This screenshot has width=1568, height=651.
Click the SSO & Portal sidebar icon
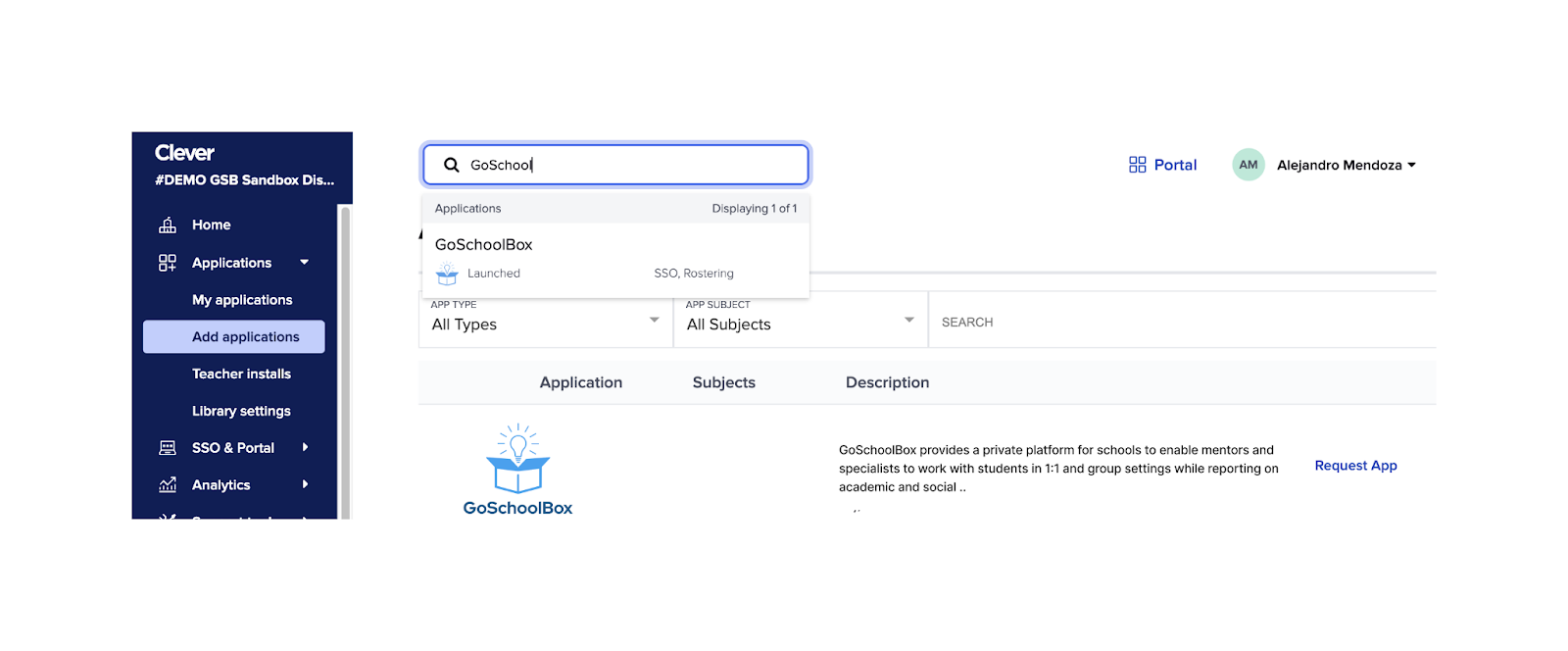pos(168,448)
